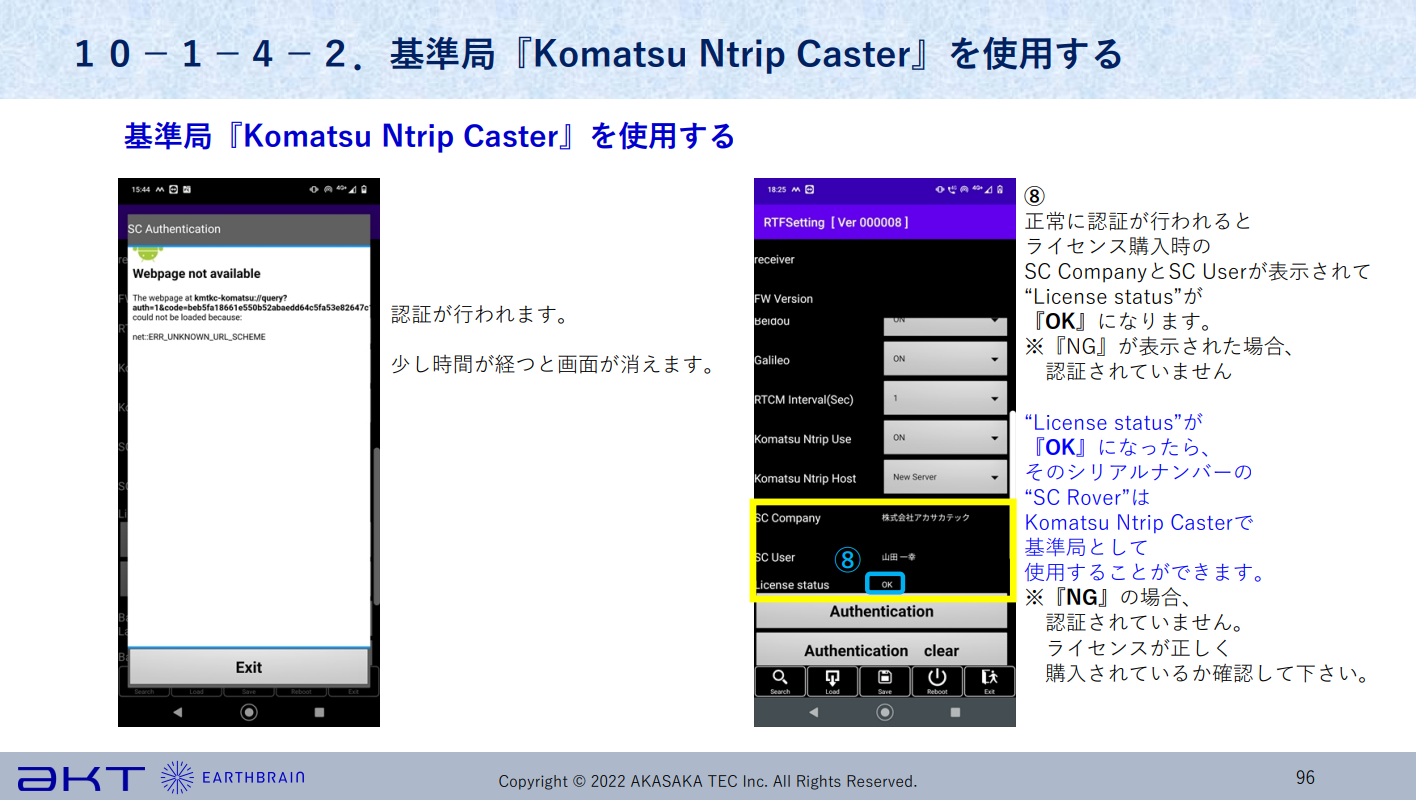
Task: Tap Android home circle on RTFSetting phone
Action: tap(885, 712)
